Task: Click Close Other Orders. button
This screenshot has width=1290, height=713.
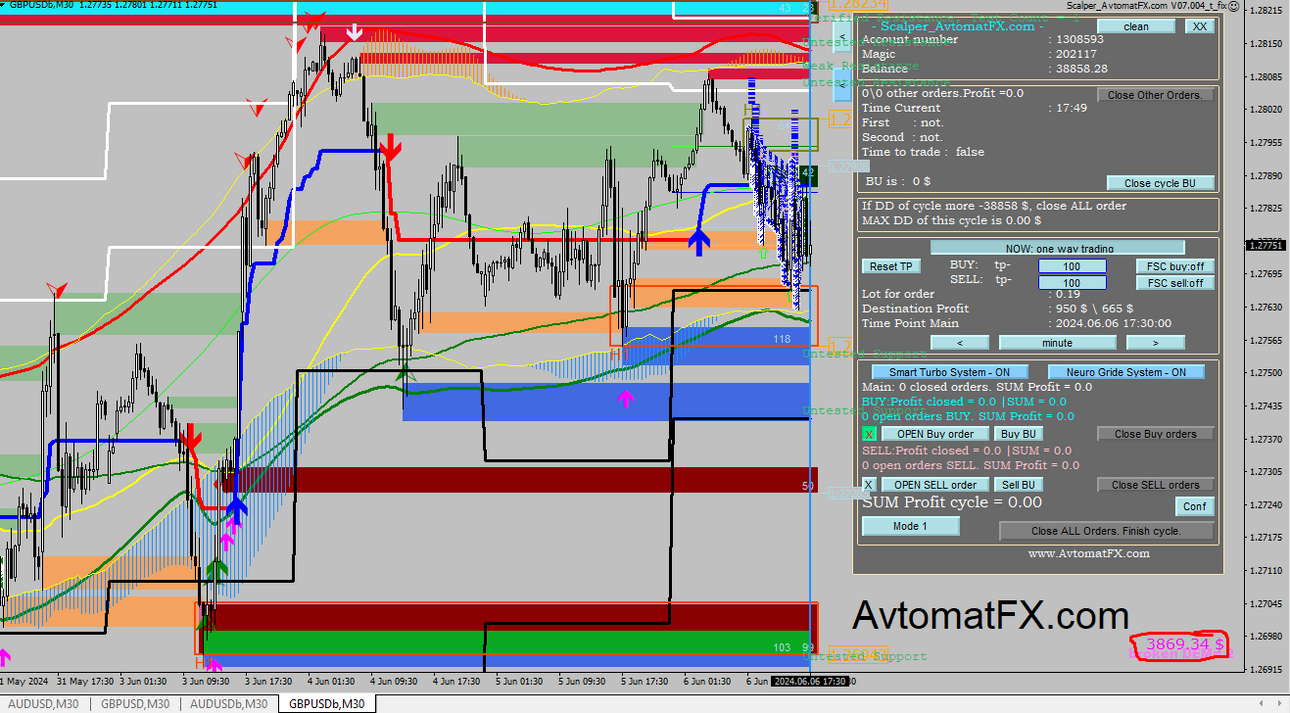Action: (1156, 95)
